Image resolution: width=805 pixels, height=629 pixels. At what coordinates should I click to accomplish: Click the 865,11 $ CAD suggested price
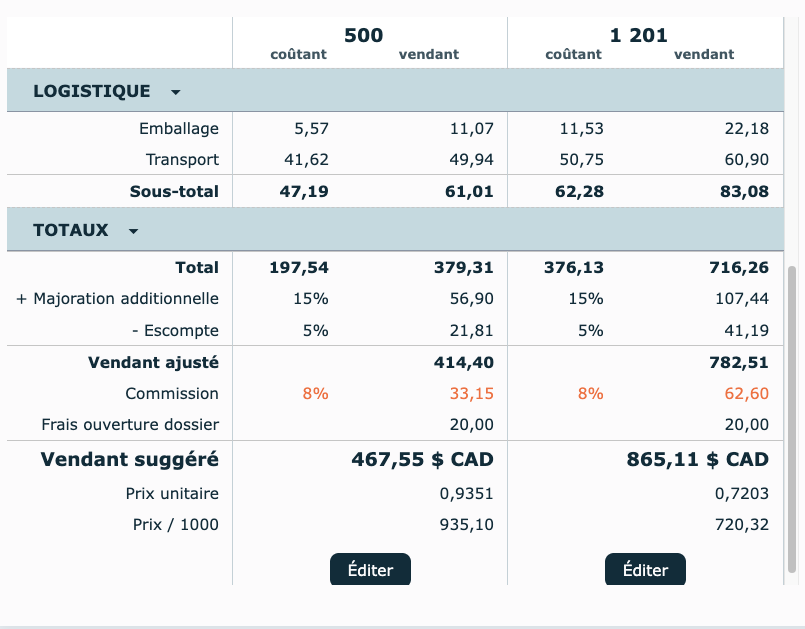click(x=697, y=460)
